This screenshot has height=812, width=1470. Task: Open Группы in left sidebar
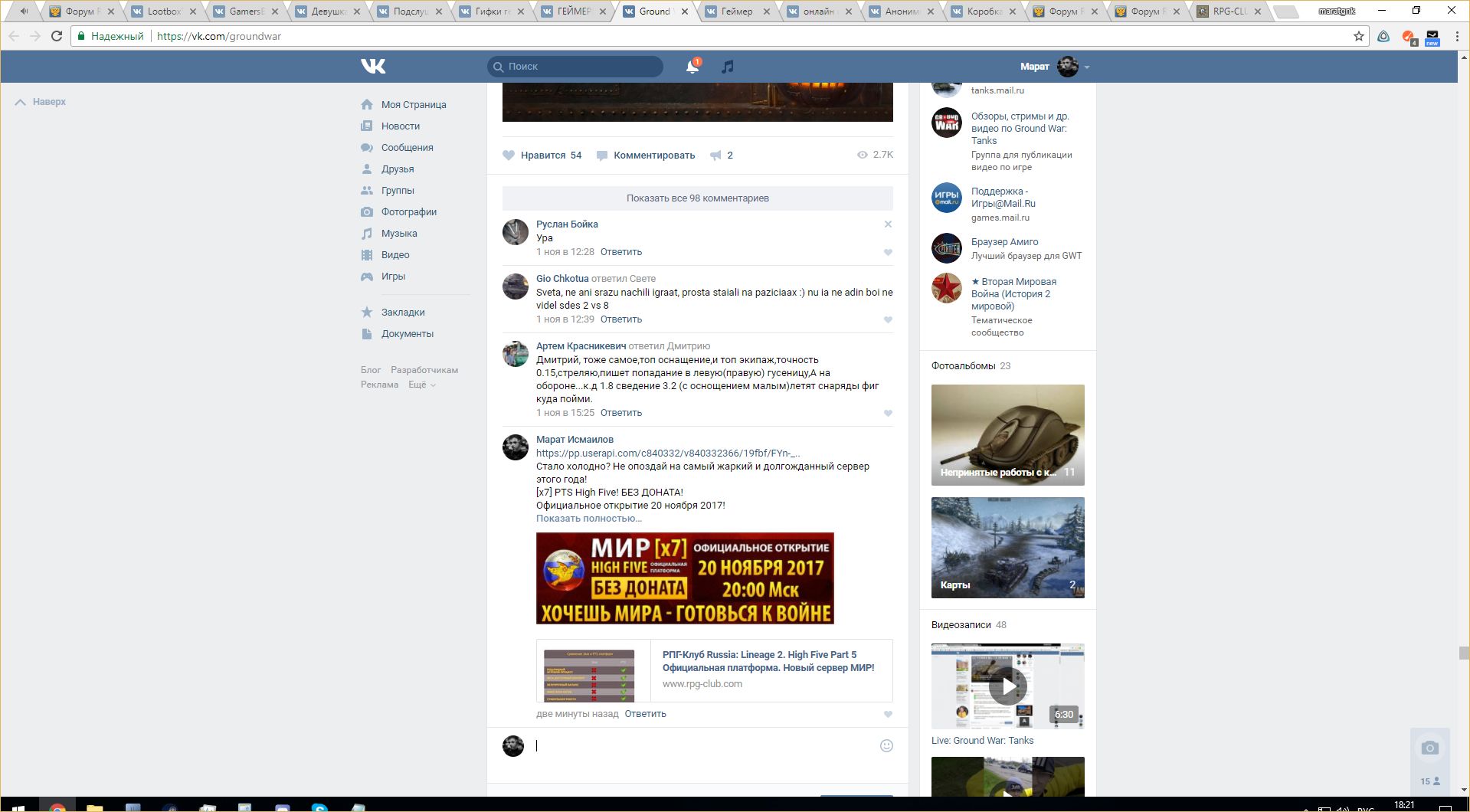coord(398,191)
